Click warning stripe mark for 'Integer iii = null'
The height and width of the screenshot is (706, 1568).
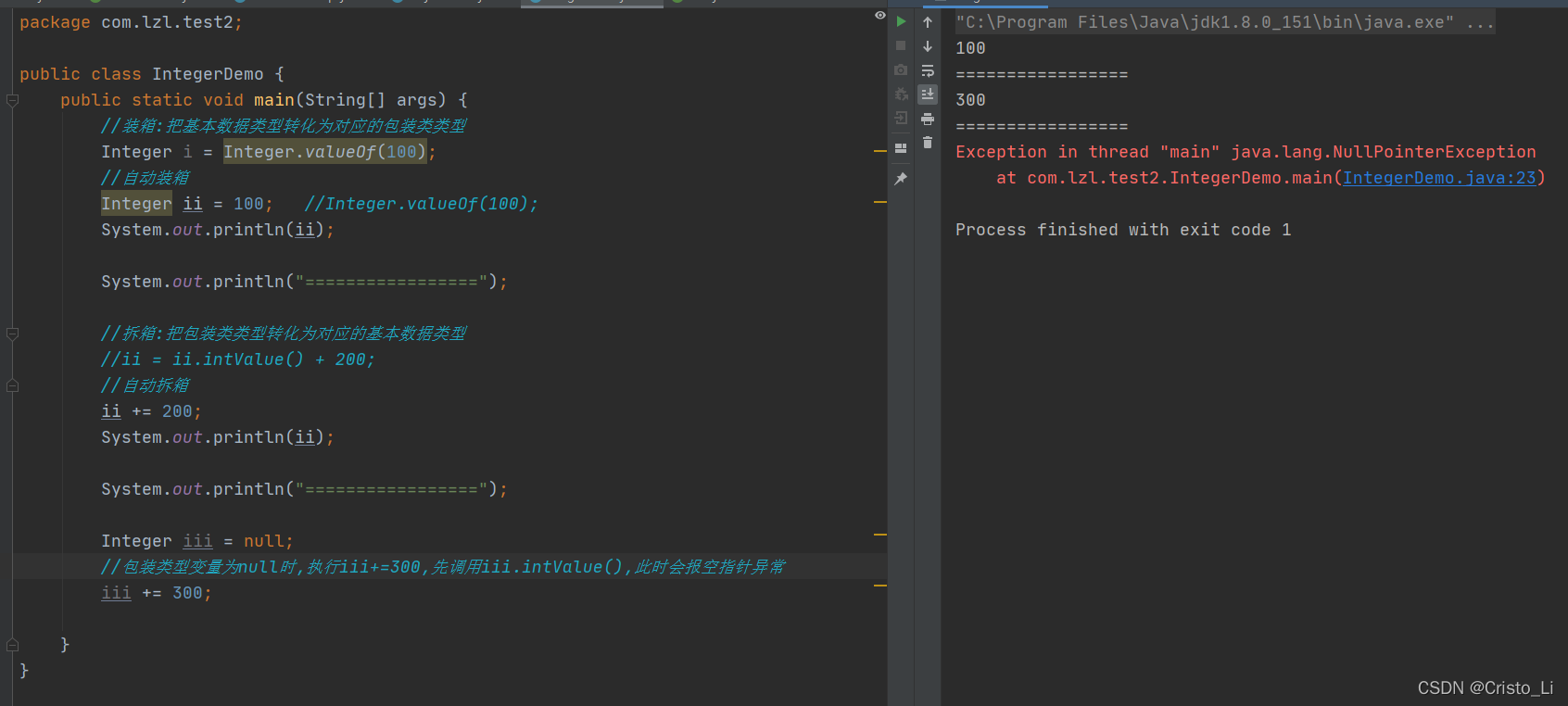tap(880, 535)
